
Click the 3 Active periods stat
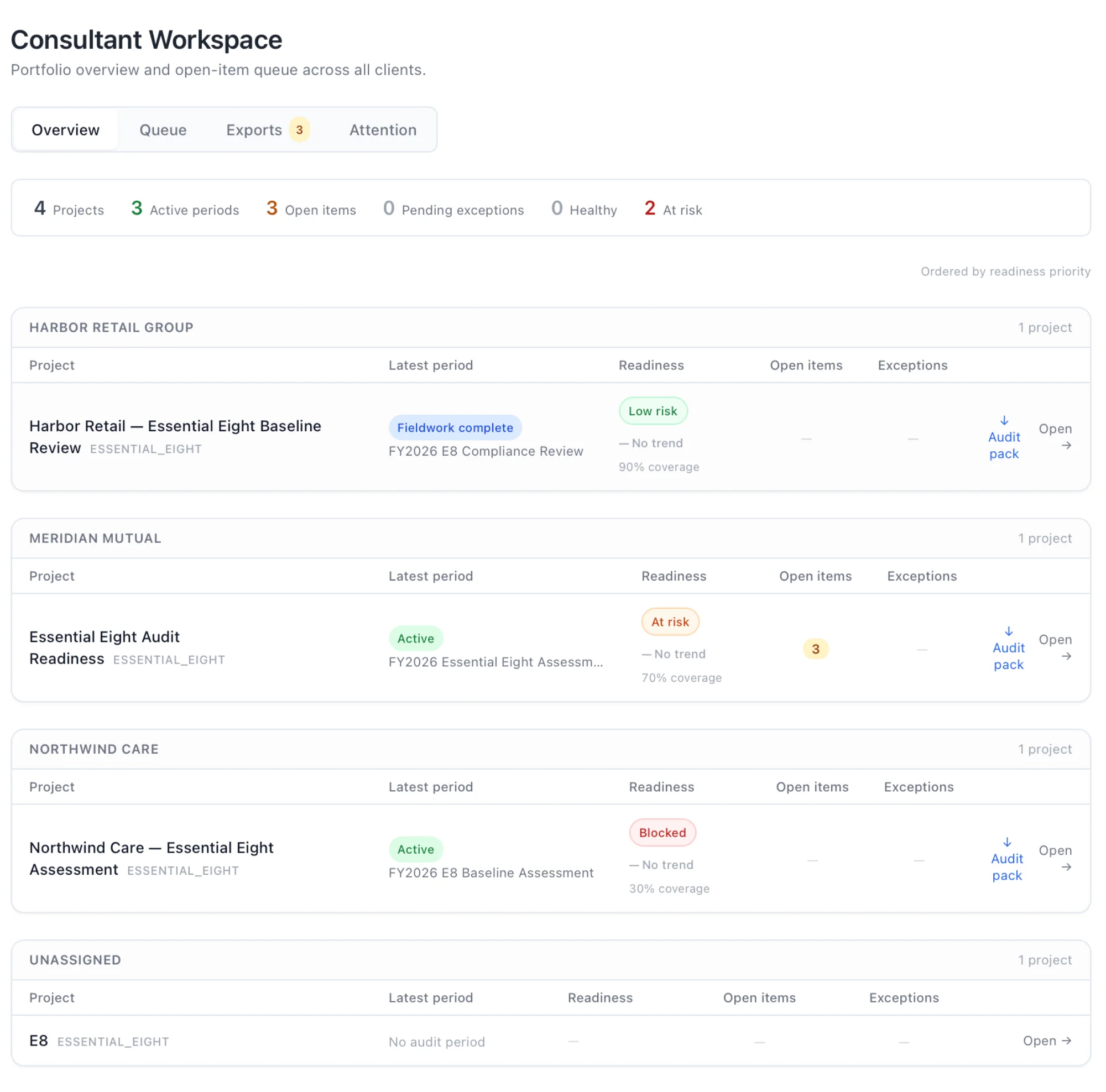coord(185,208)
